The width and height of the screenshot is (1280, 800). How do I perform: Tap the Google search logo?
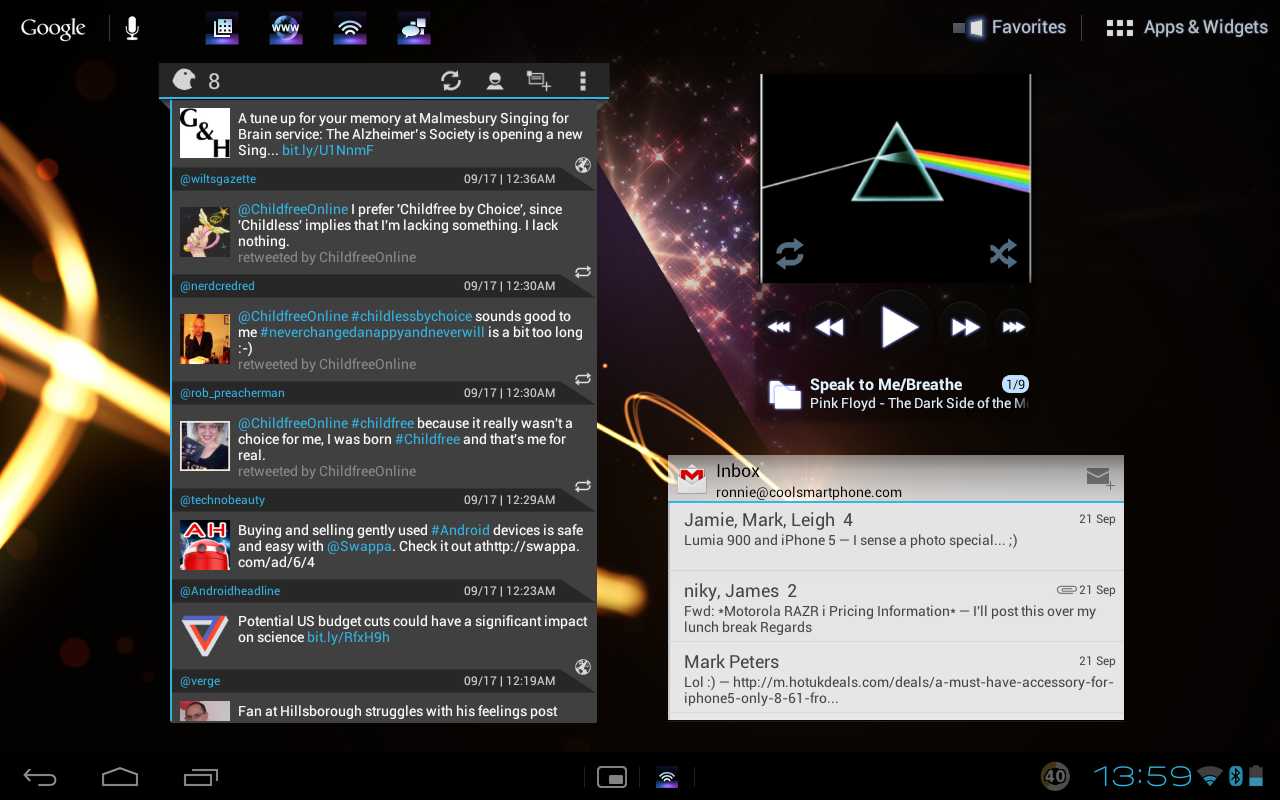[53, 28]
